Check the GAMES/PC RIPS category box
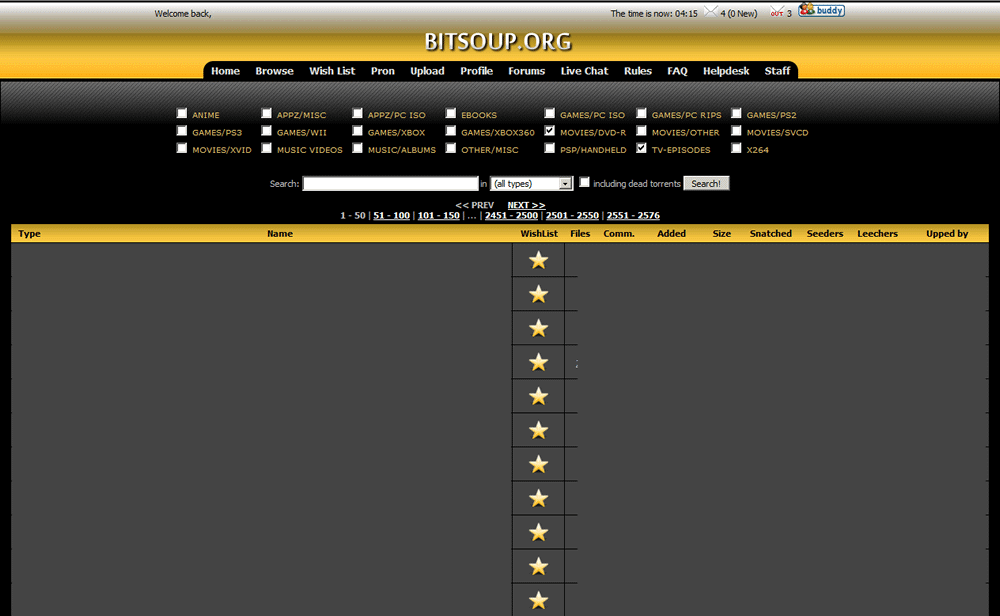The image size is (1000, 616). tap(642, 114)
